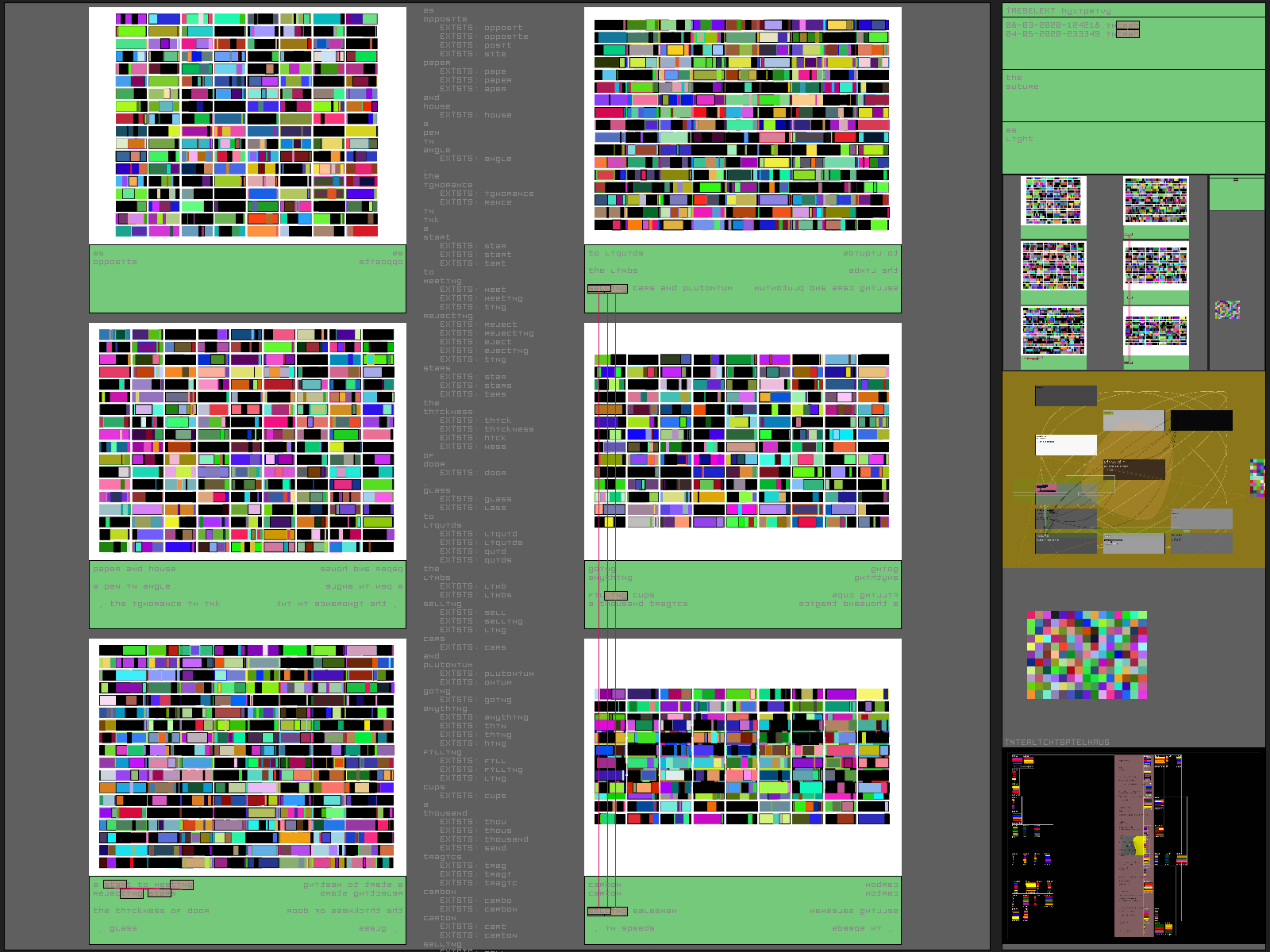The height and width of the screenshot is (952, 1270).
Task: Click the small noise swatch beside the thumbnails
Action: pos(1227,309)
